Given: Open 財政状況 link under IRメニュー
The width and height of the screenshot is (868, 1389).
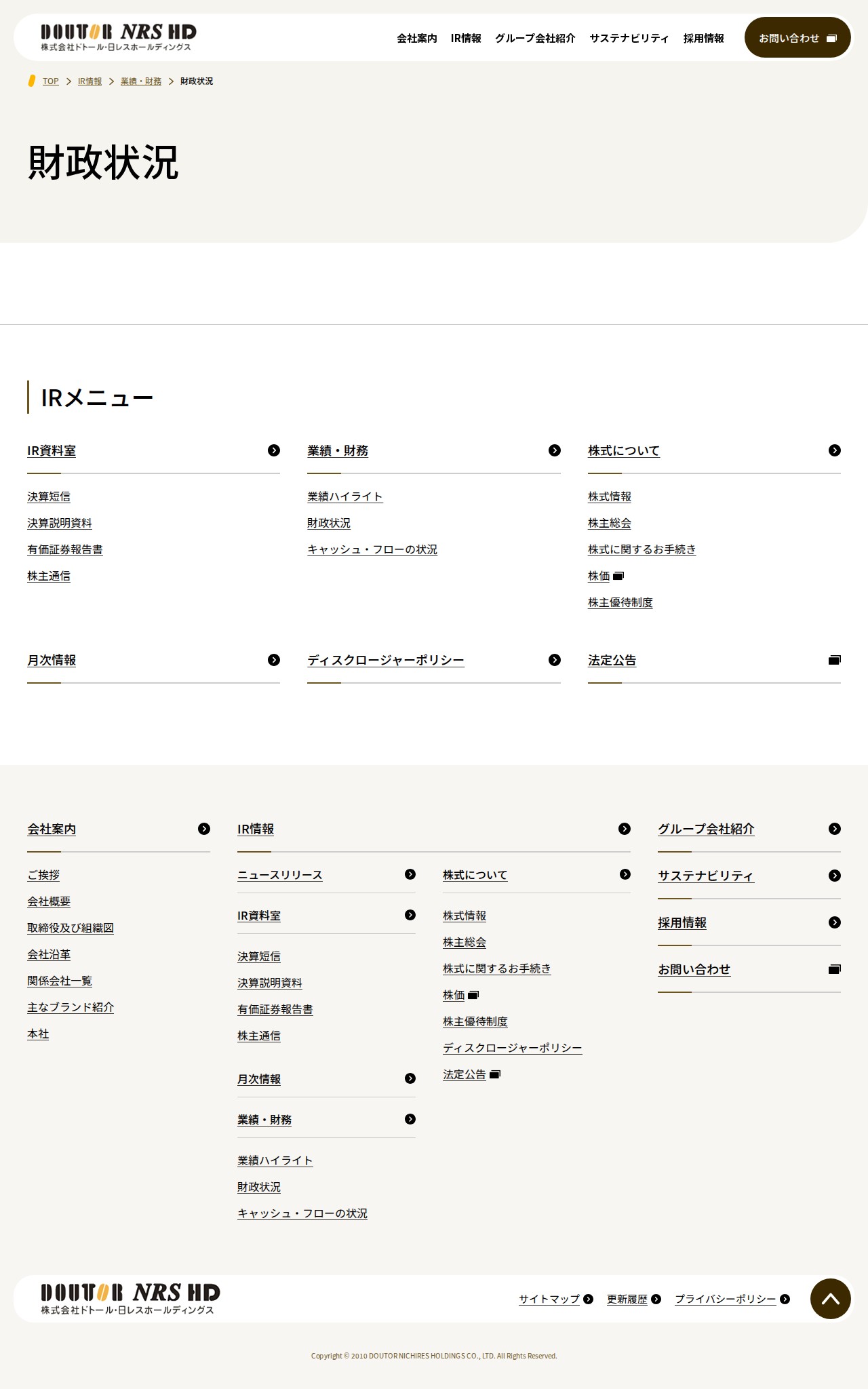Looking at the screenshot, I should pos(329,523).
